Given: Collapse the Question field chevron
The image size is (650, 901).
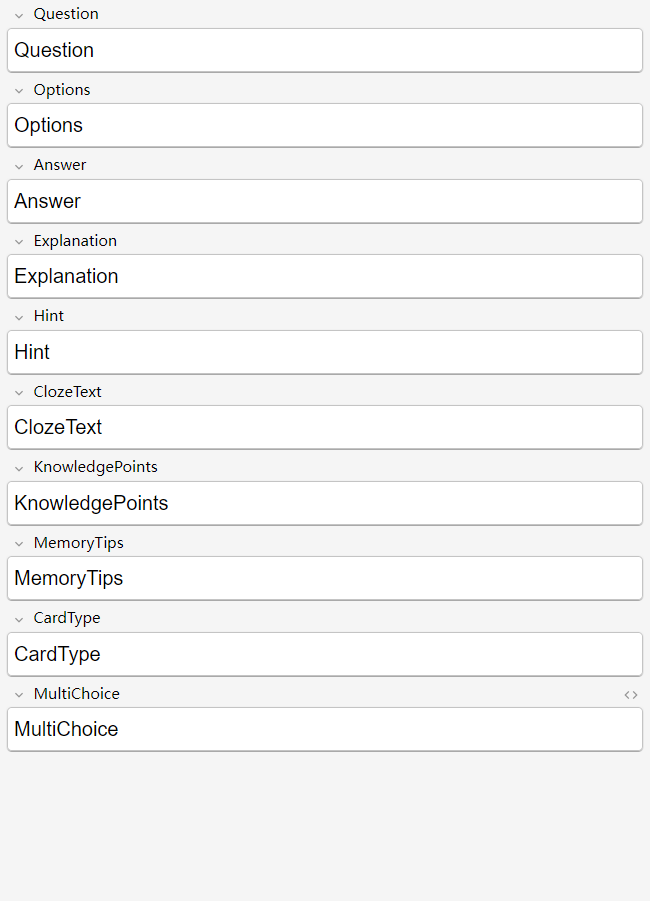Looking at the screenshot, I should click(x=19, y=15).
